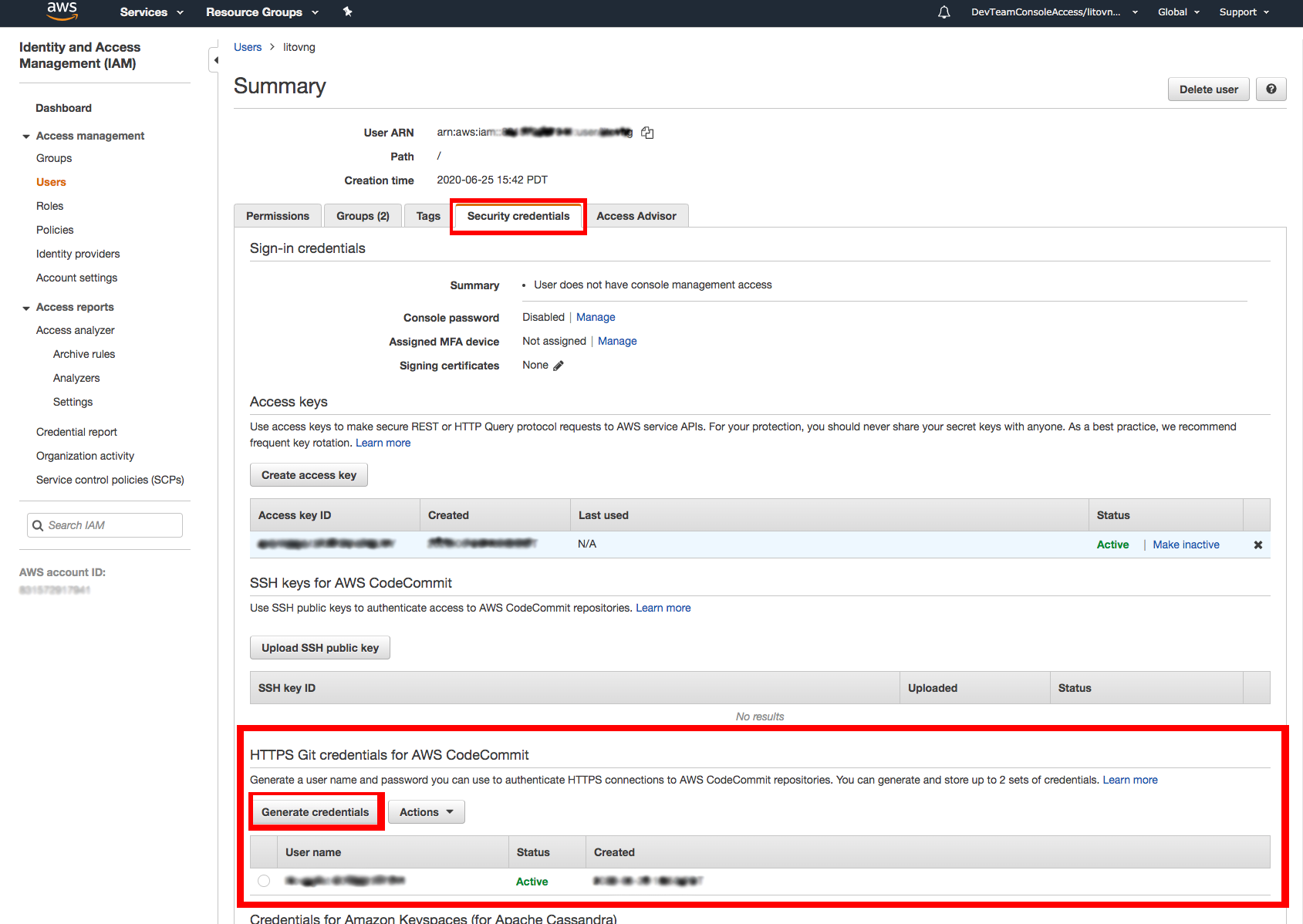
Task: Open Access analyzer in the sidebar
Action: (75, 330)
